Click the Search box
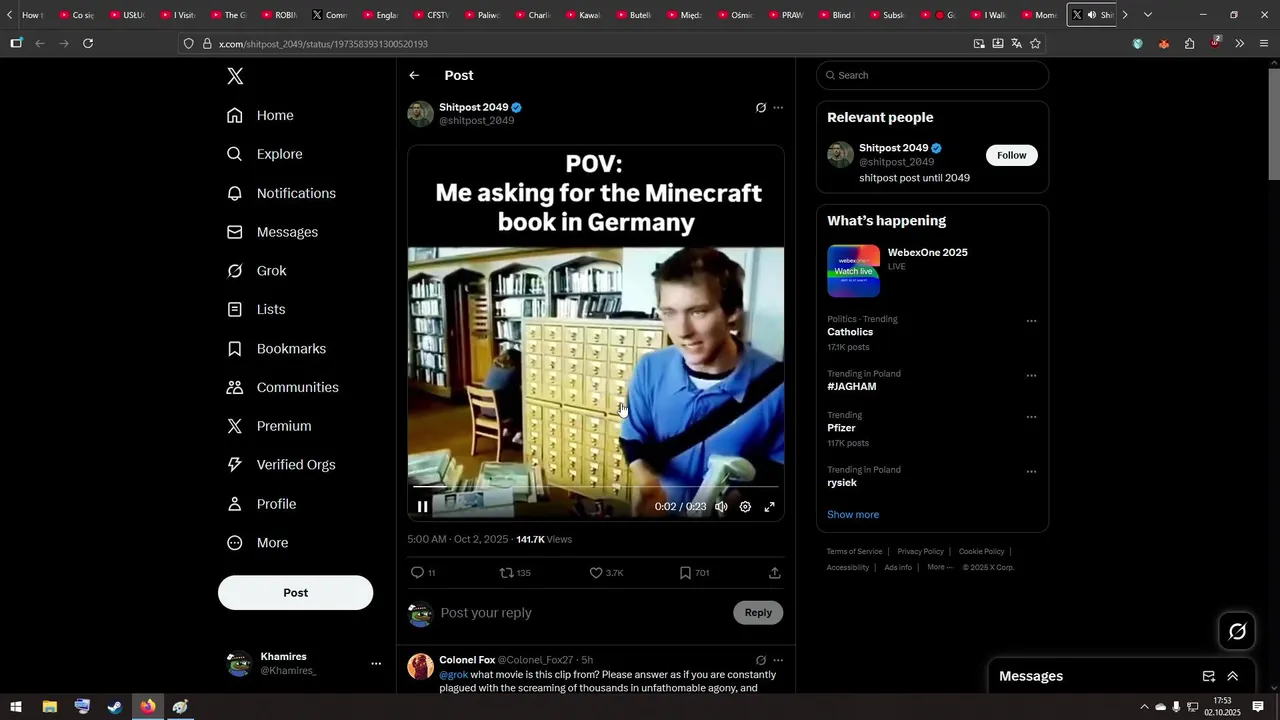1280x720 pixels. coord(932,75)
